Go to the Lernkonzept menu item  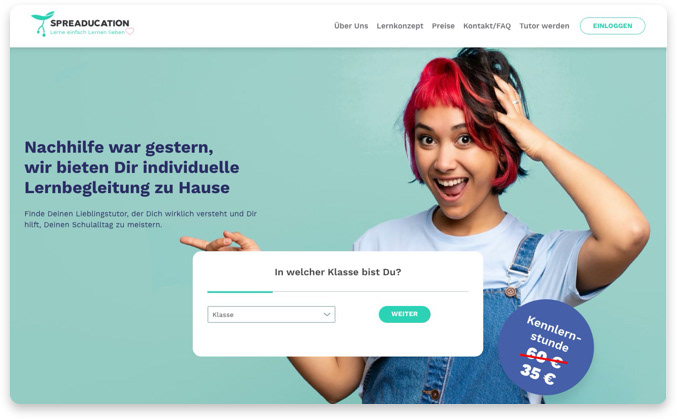point(400,26)
